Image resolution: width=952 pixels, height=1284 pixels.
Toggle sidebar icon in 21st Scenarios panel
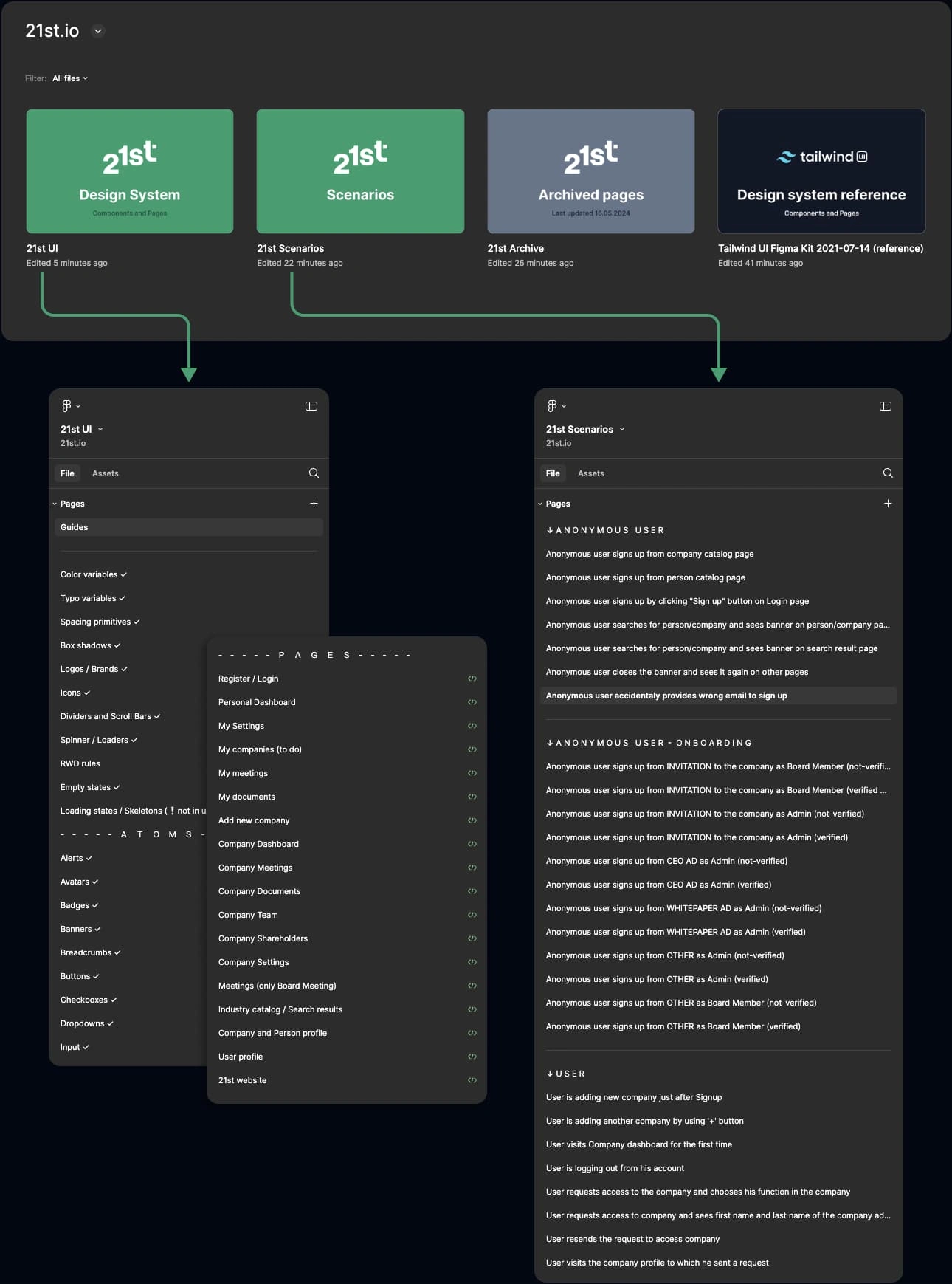[x=886, y=406]
